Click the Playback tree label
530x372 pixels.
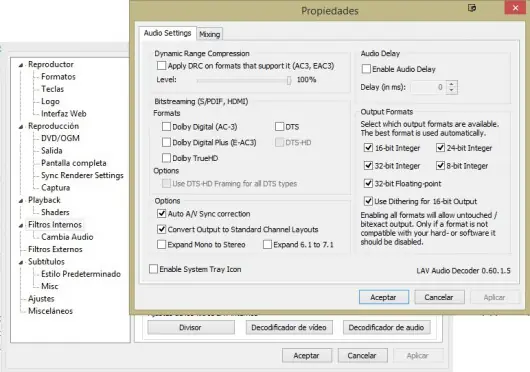[x=44, y=200]
